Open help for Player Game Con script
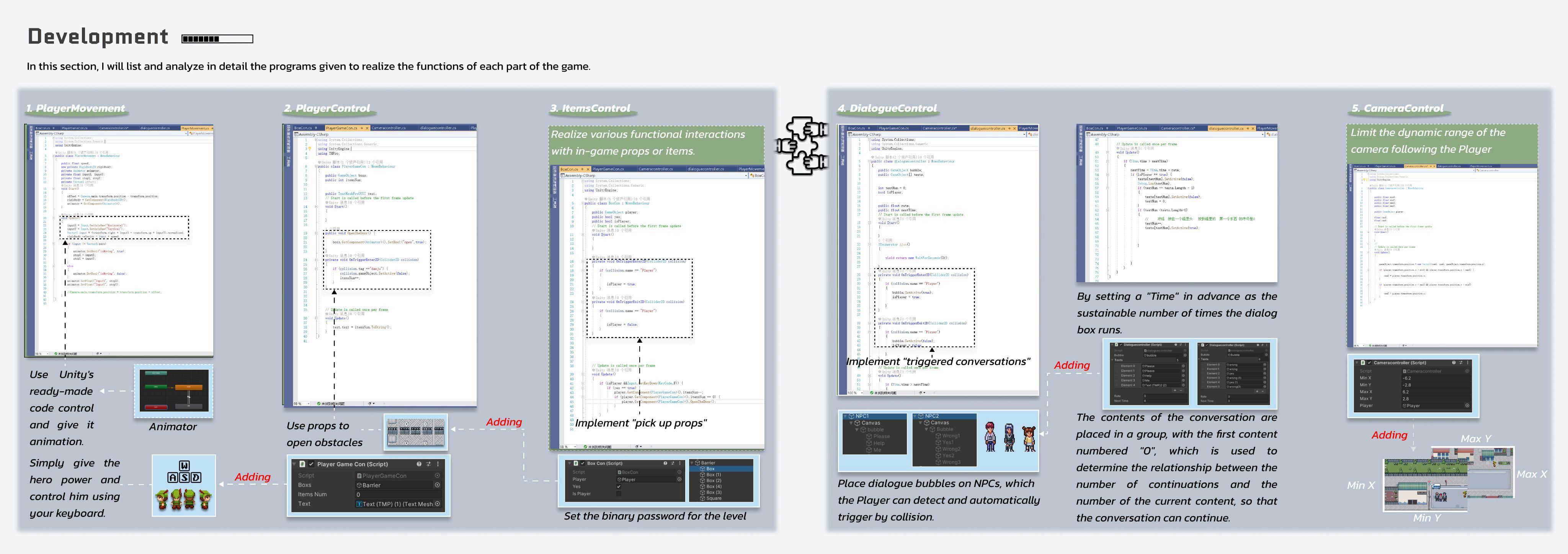1568x554 pixels. pyautogui.click(x=419, y=464)
